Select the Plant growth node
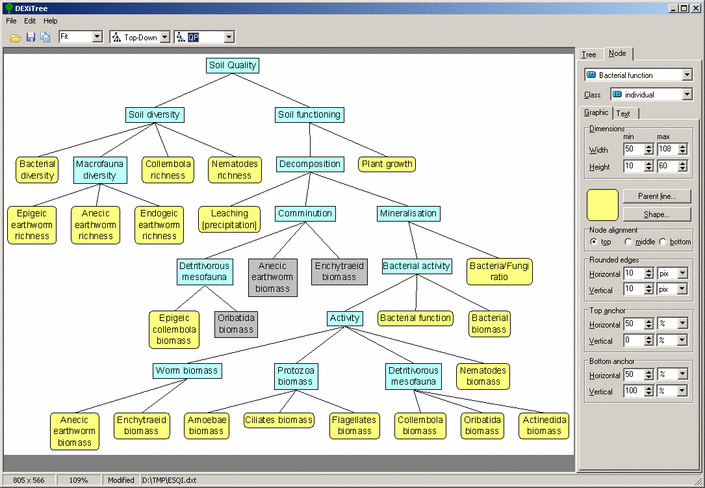 pyautogui.click(x=387, y=164)
